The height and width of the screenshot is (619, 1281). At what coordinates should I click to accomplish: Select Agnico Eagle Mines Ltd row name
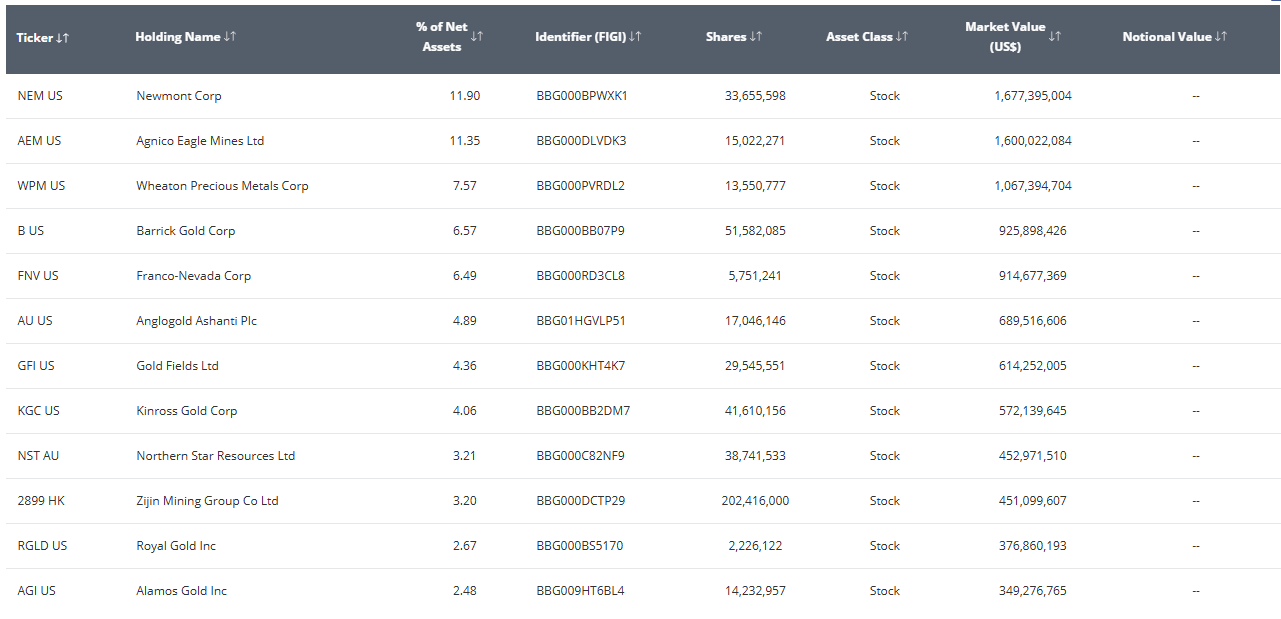pyautogui.click(x=200, y=141)
